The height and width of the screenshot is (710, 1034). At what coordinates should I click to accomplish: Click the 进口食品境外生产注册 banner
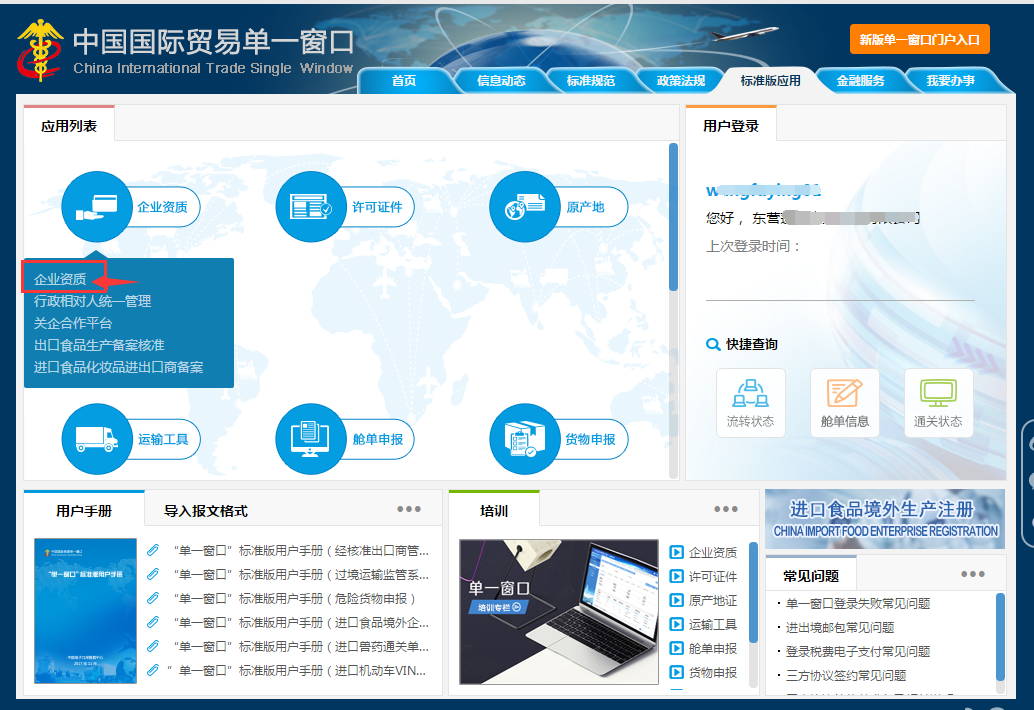click(885, 519)
